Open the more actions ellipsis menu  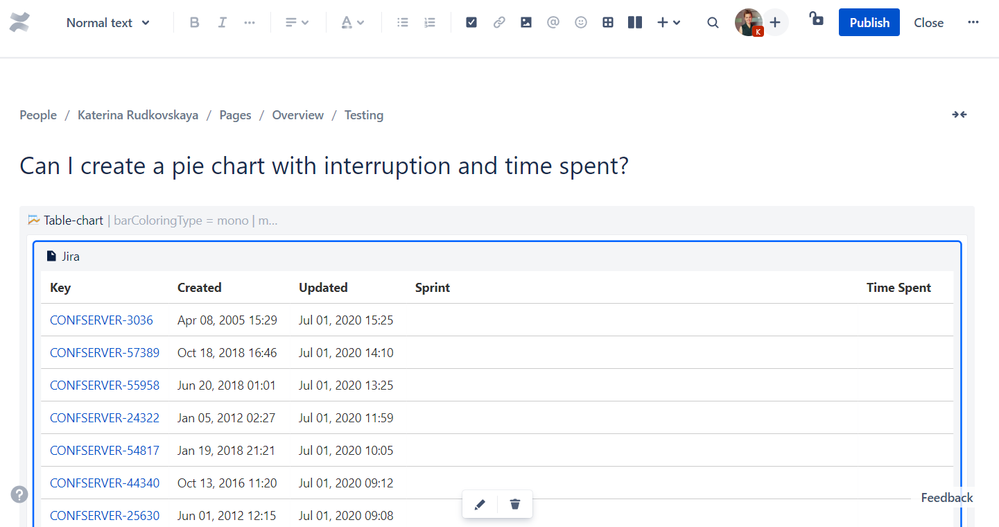(973, 22)
